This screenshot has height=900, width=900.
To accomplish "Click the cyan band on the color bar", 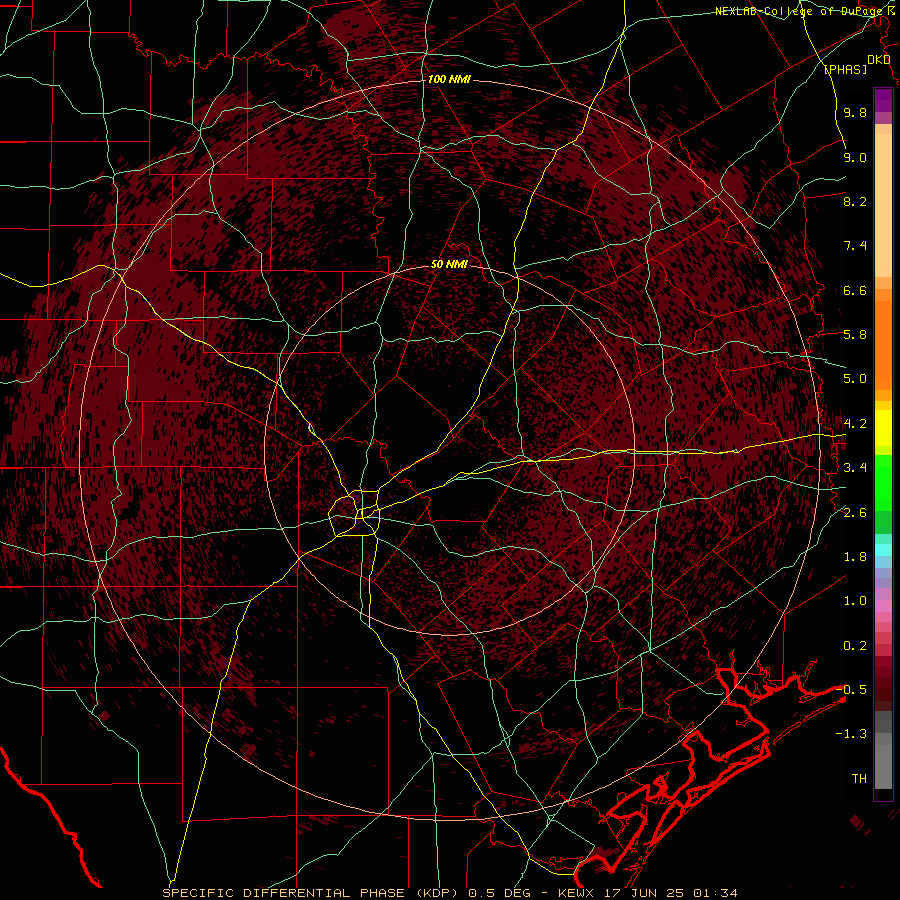I will pos(883,550).
